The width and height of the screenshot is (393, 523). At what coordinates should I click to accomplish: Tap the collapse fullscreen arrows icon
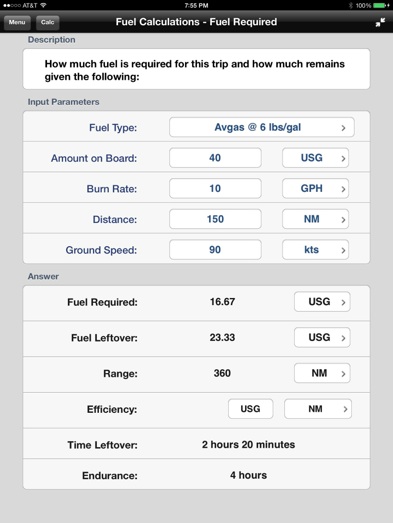[380, 22]
